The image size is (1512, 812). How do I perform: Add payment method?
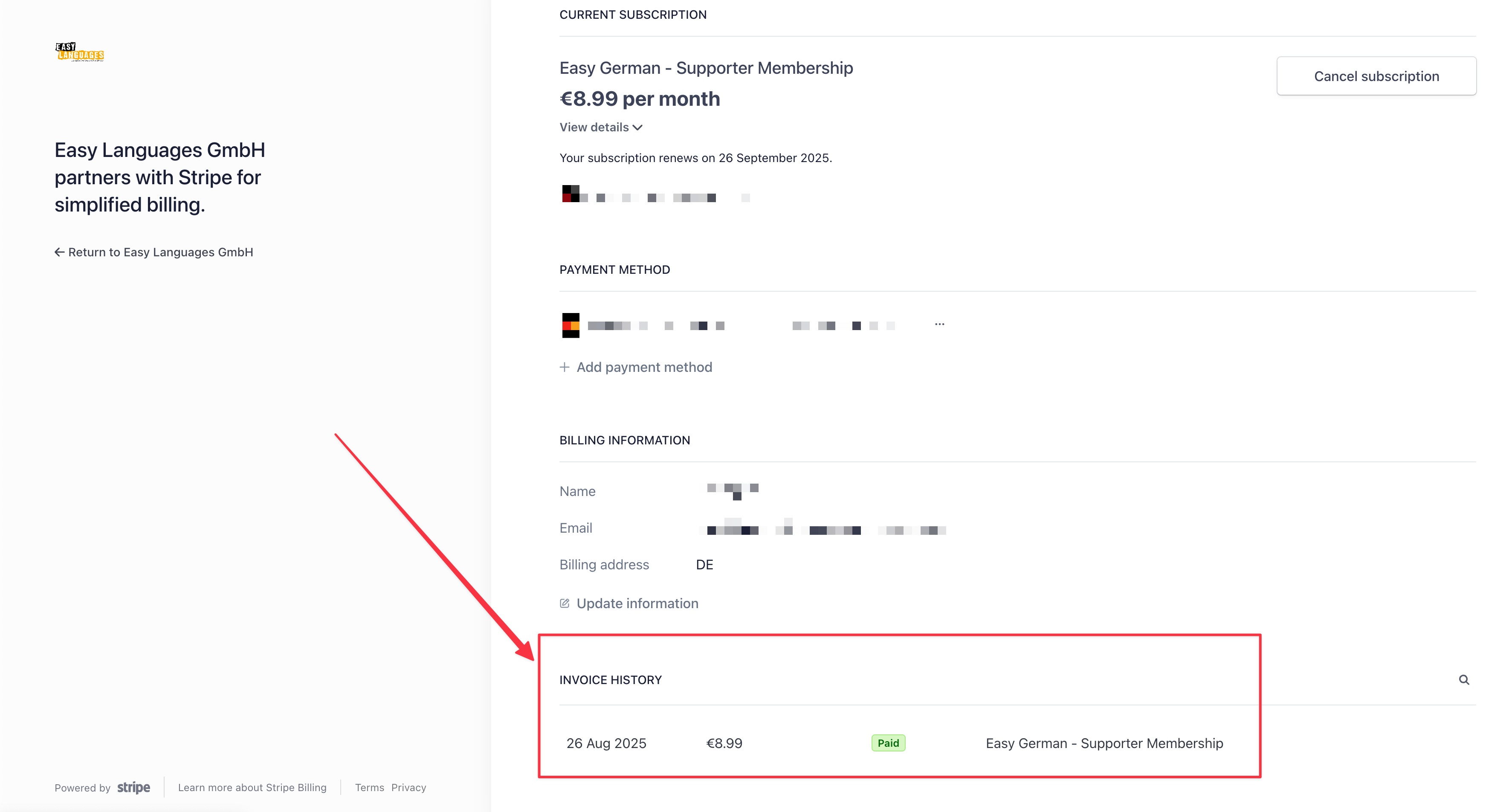[636, 368]
